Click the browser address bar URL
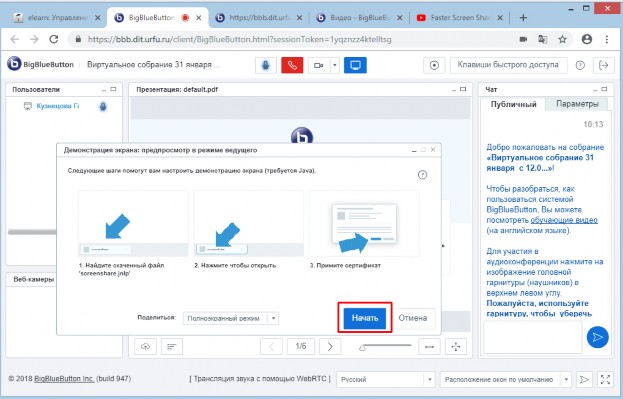The width and height of the screenshot is (623, 399). [239, 39]
